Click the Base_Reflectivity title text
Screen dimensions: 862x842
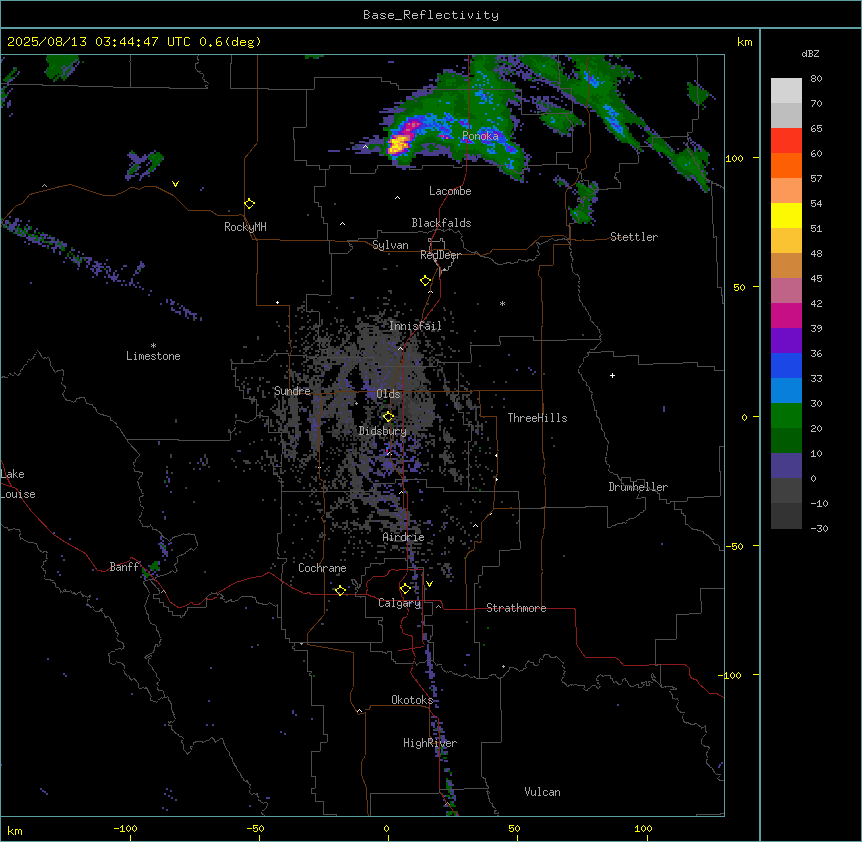(x=431, y=15)
